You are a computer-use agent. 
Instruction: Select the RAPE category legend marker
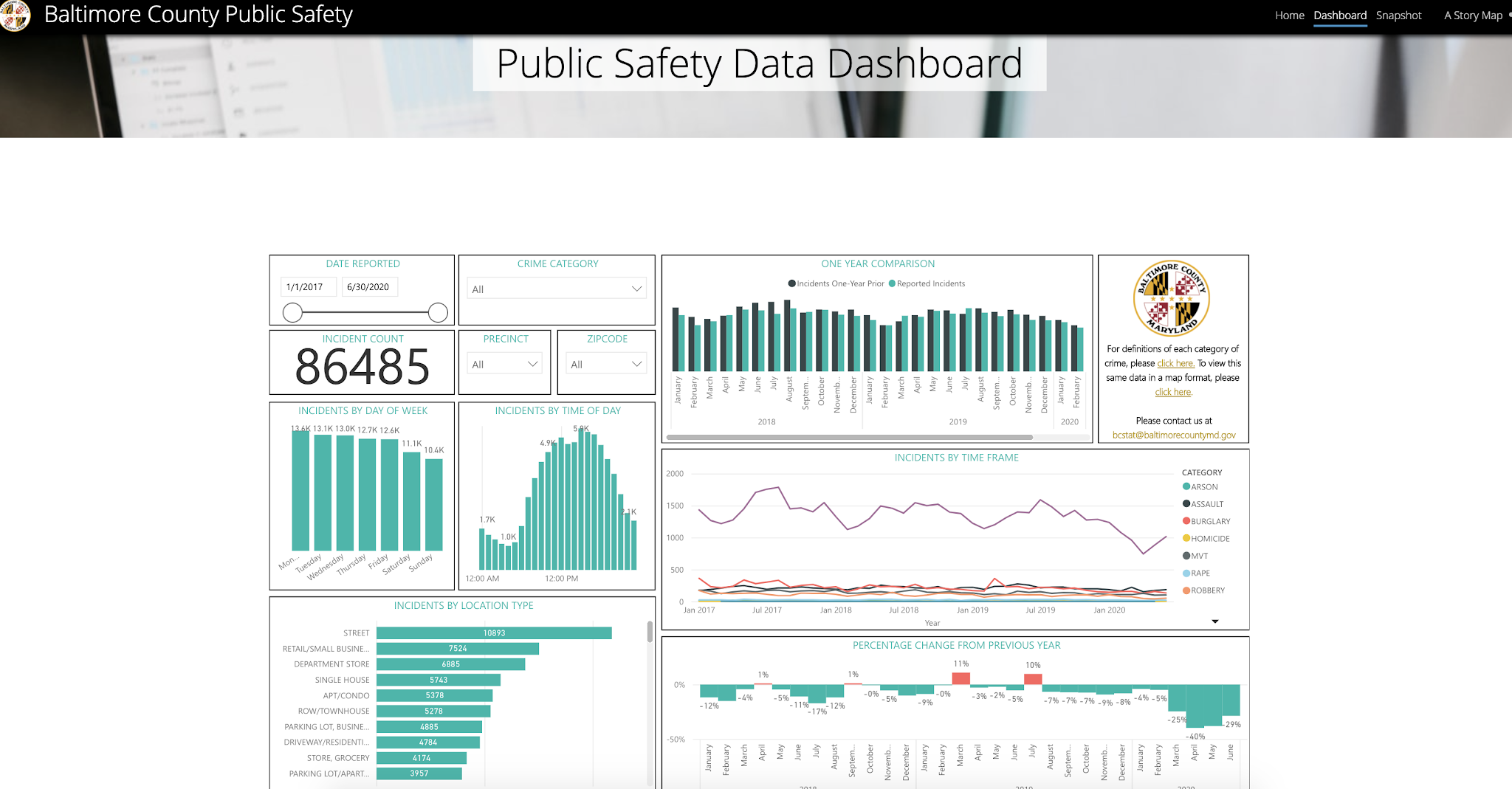(x=1187, y=573)
